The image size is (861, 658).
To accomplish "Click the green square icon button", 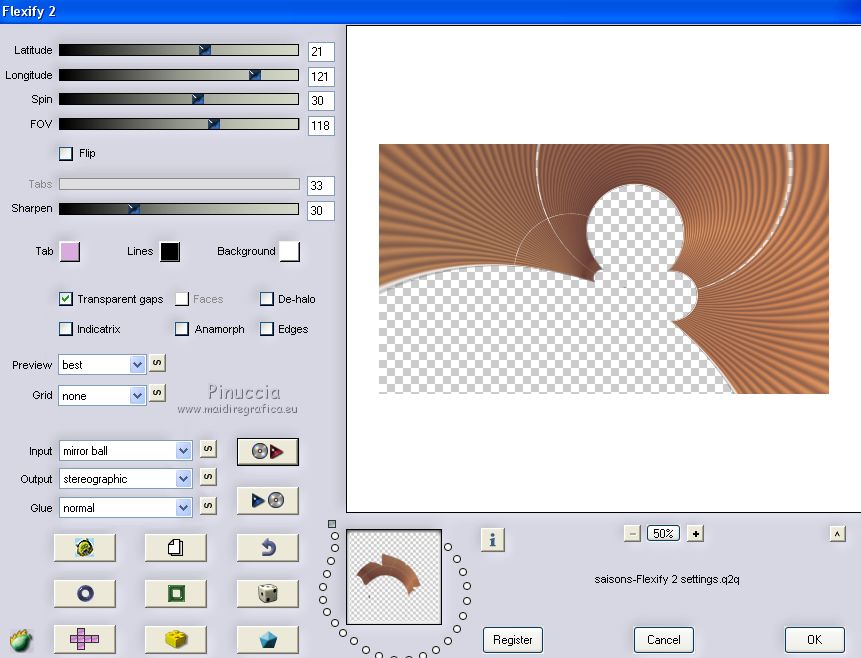I will pos(176,593).
